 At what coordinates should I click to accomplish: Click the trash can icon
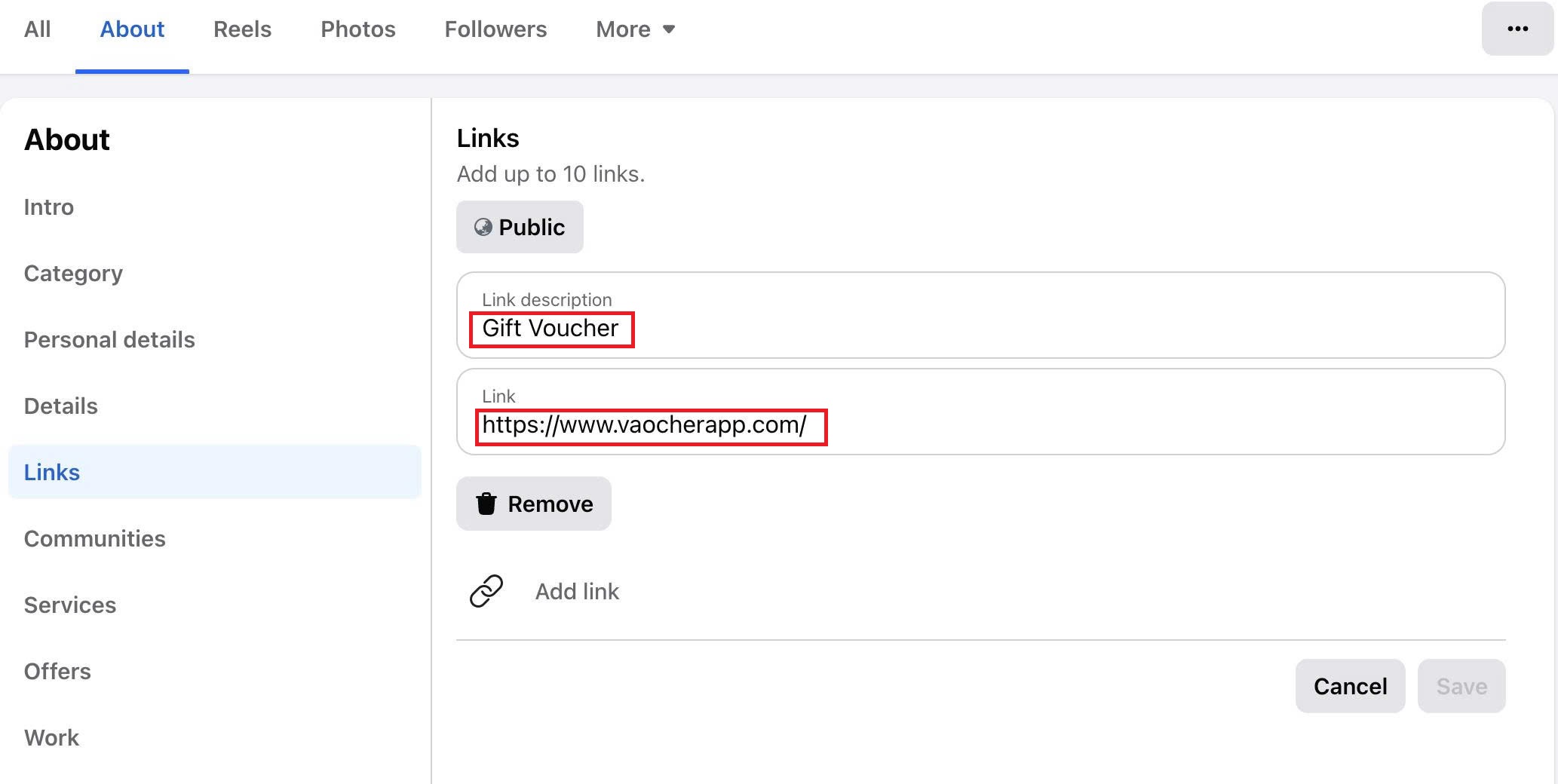point(486,504)
